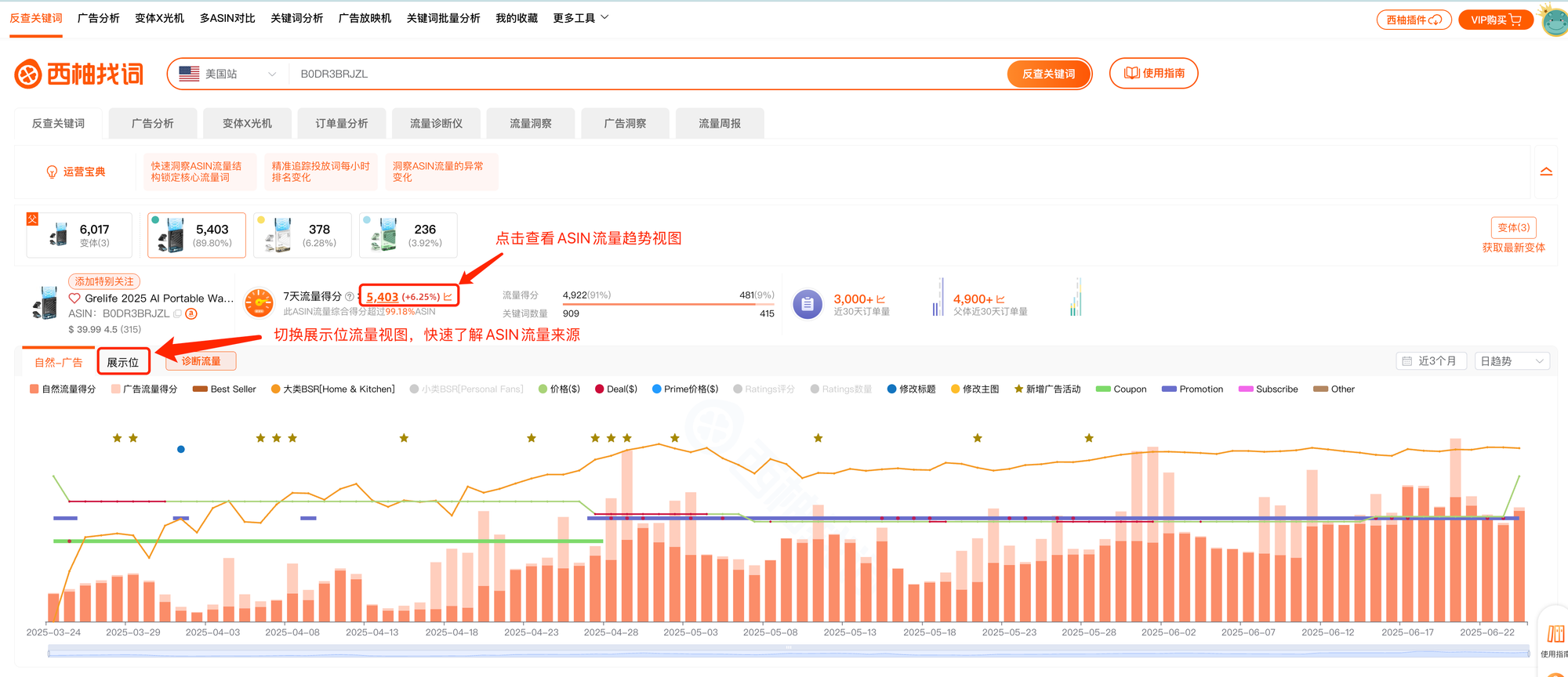Viewport: 1568px width, 677px height.
Task: Click the purple orders document icon
Action: pyautogui.click(x=808, y=305)
